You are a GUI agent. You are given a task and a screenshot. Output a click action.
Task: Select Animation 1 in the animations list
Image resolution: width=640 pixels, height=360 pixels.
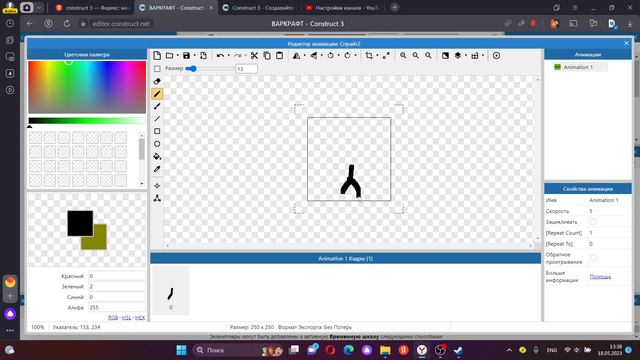[x=580, y=67]
